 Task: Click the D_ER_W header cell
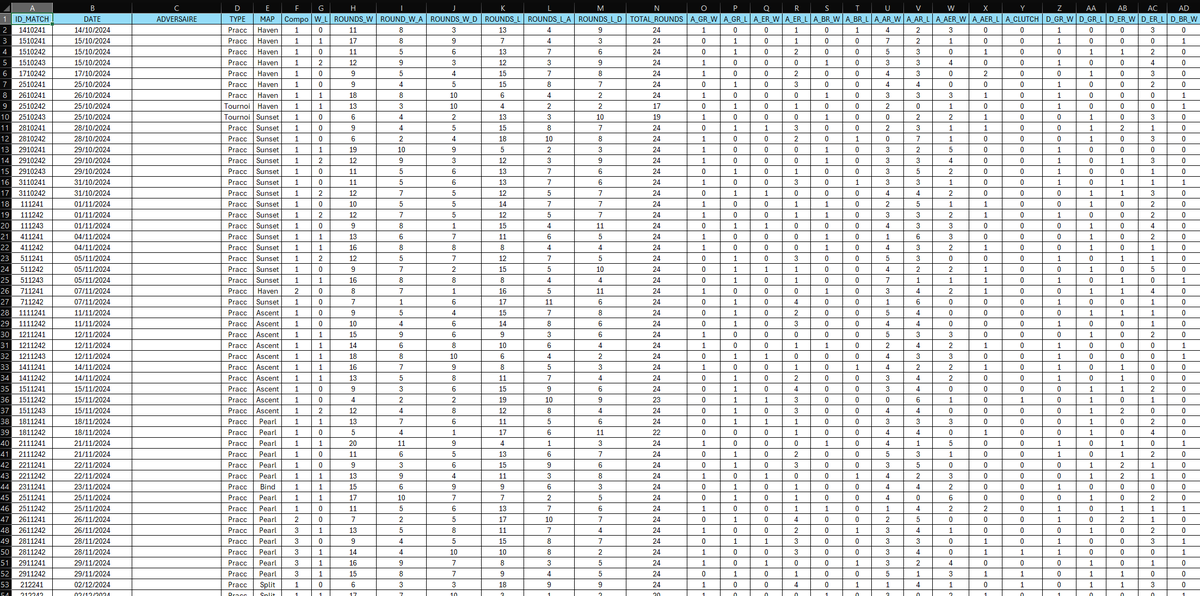[1122, 18]
